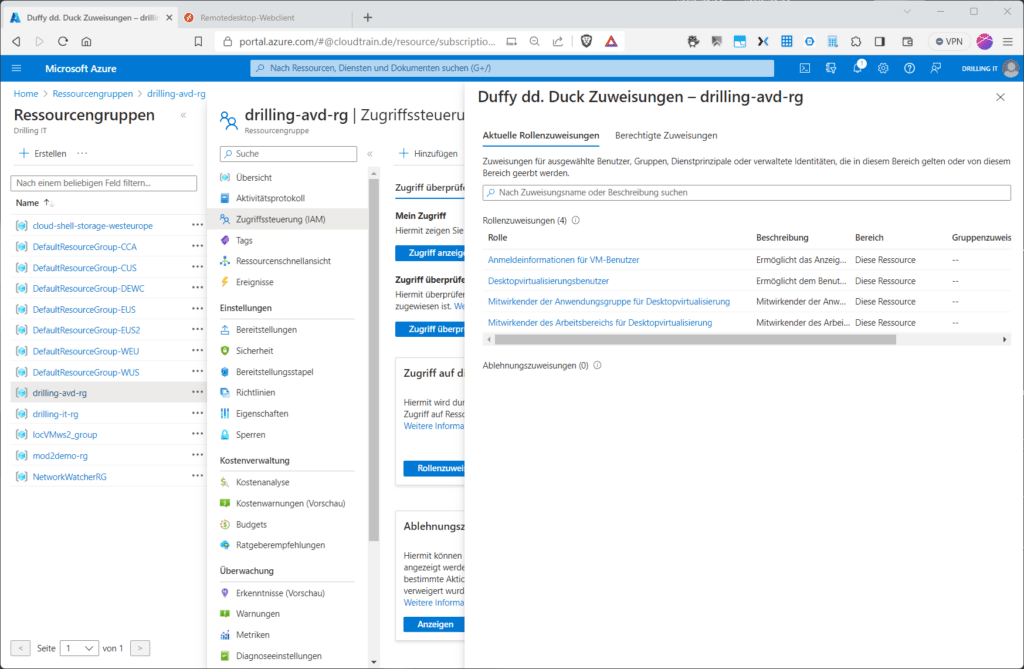The image size is (1024, 669).
Task: Close the Duffy dd. Duck Zuweisungen panel
Action: click(x=1000, y=97)
